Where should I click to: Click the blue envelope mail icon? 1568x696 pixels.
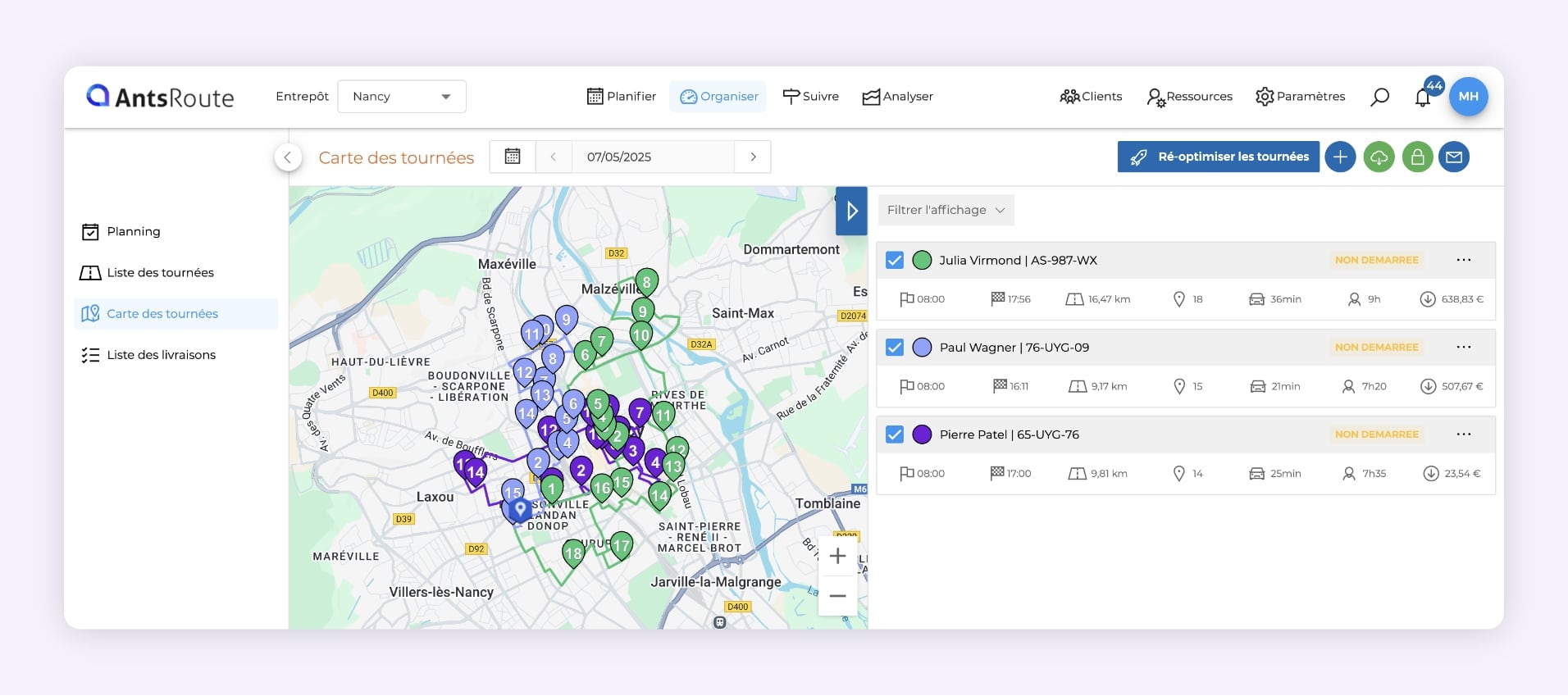[1454, 157]
